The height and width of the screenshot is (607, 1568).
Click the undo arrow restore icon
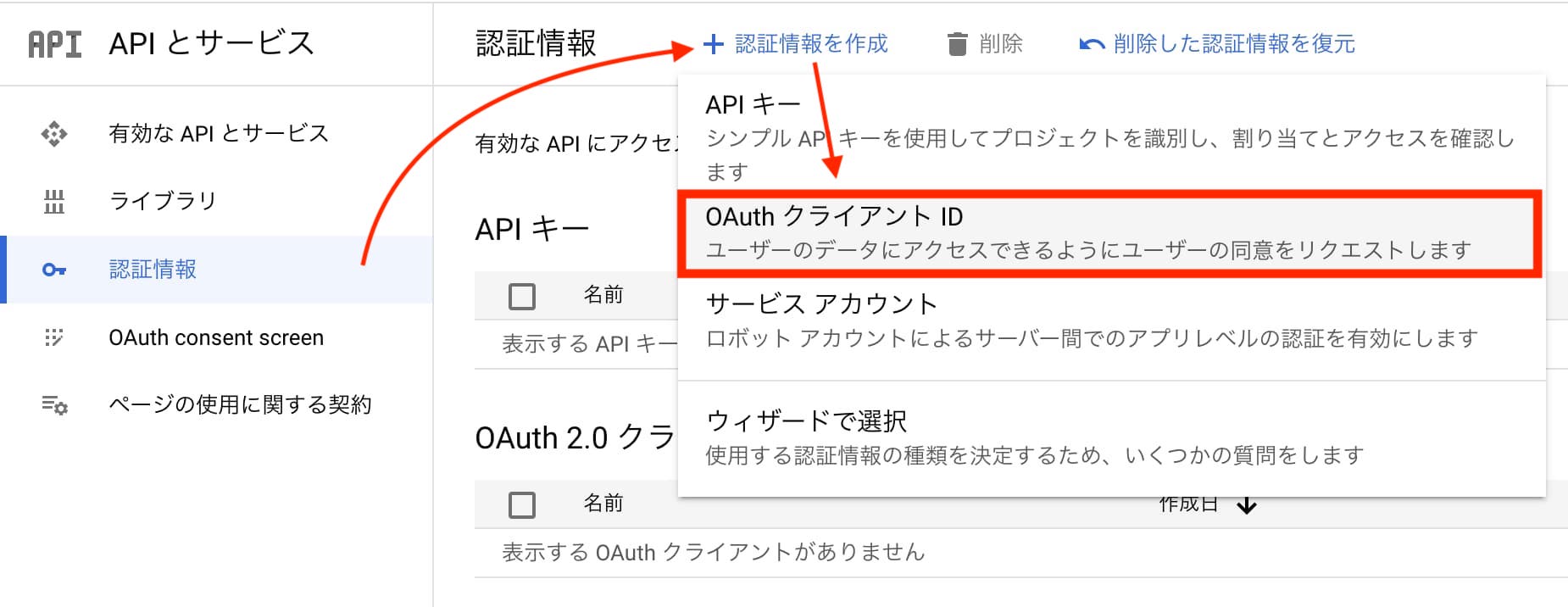click(x=1092, y=44)
